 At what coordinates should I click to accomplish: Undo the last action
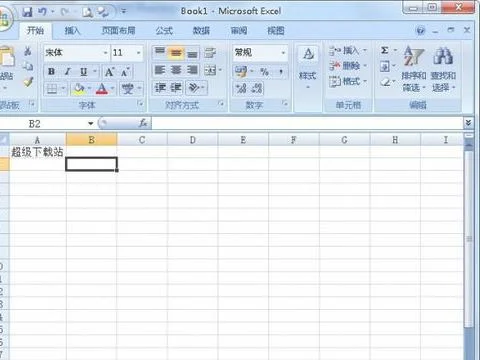pyautogui.click(x=42, y=12)
